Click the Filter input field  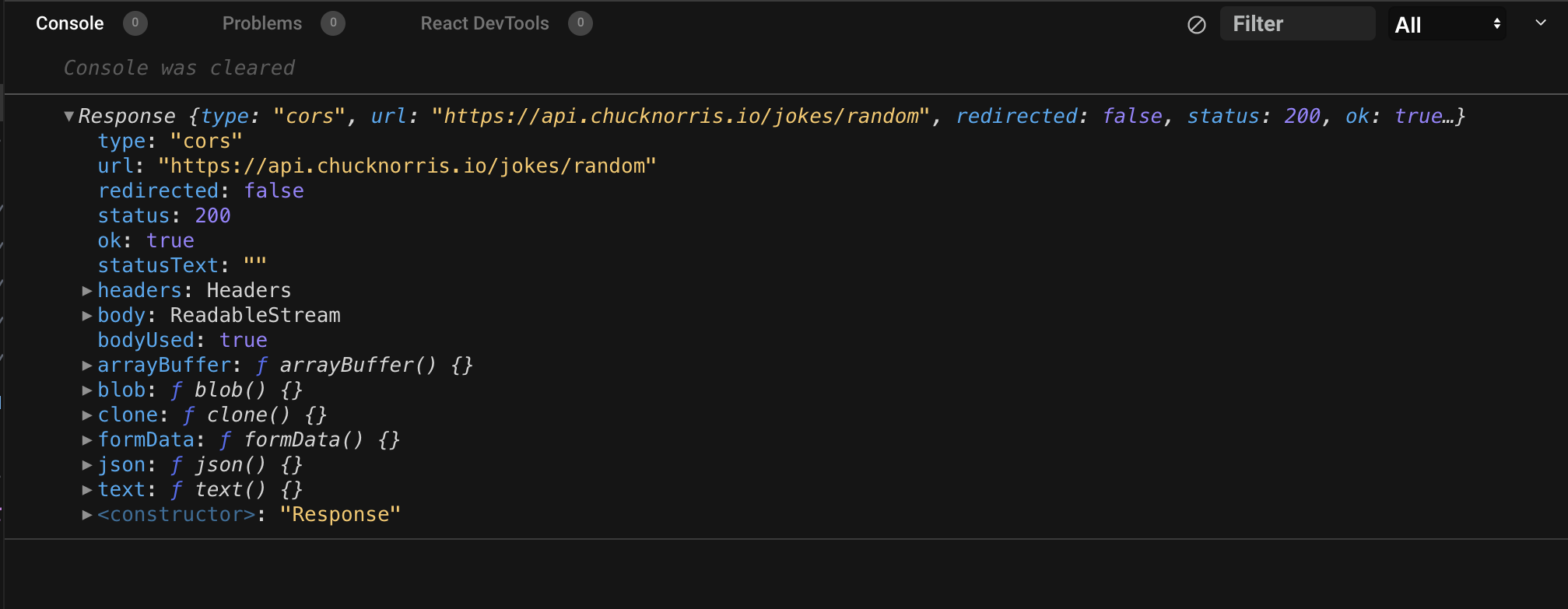tap(1297, 24)
